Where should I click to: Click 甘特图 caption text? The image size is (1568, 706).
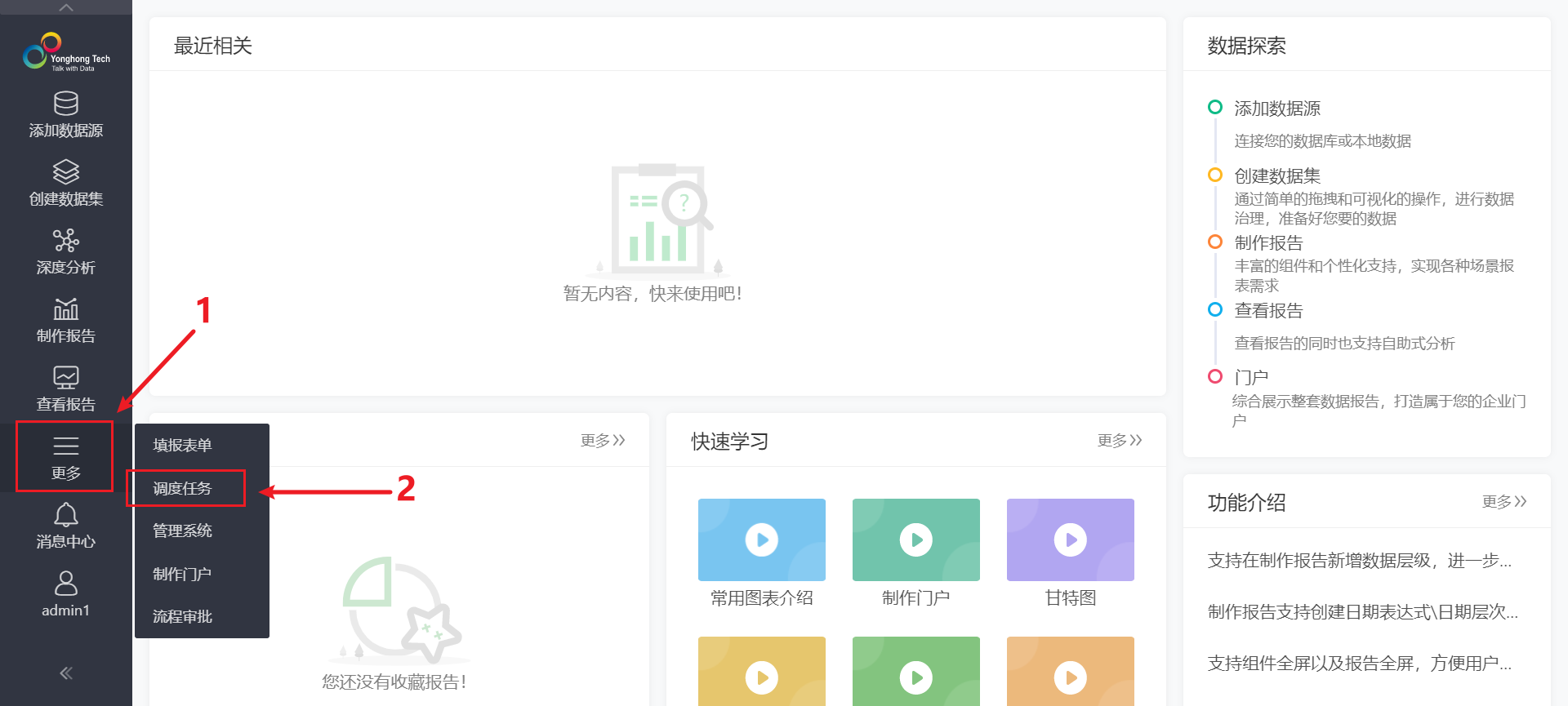click(1071, 598)
